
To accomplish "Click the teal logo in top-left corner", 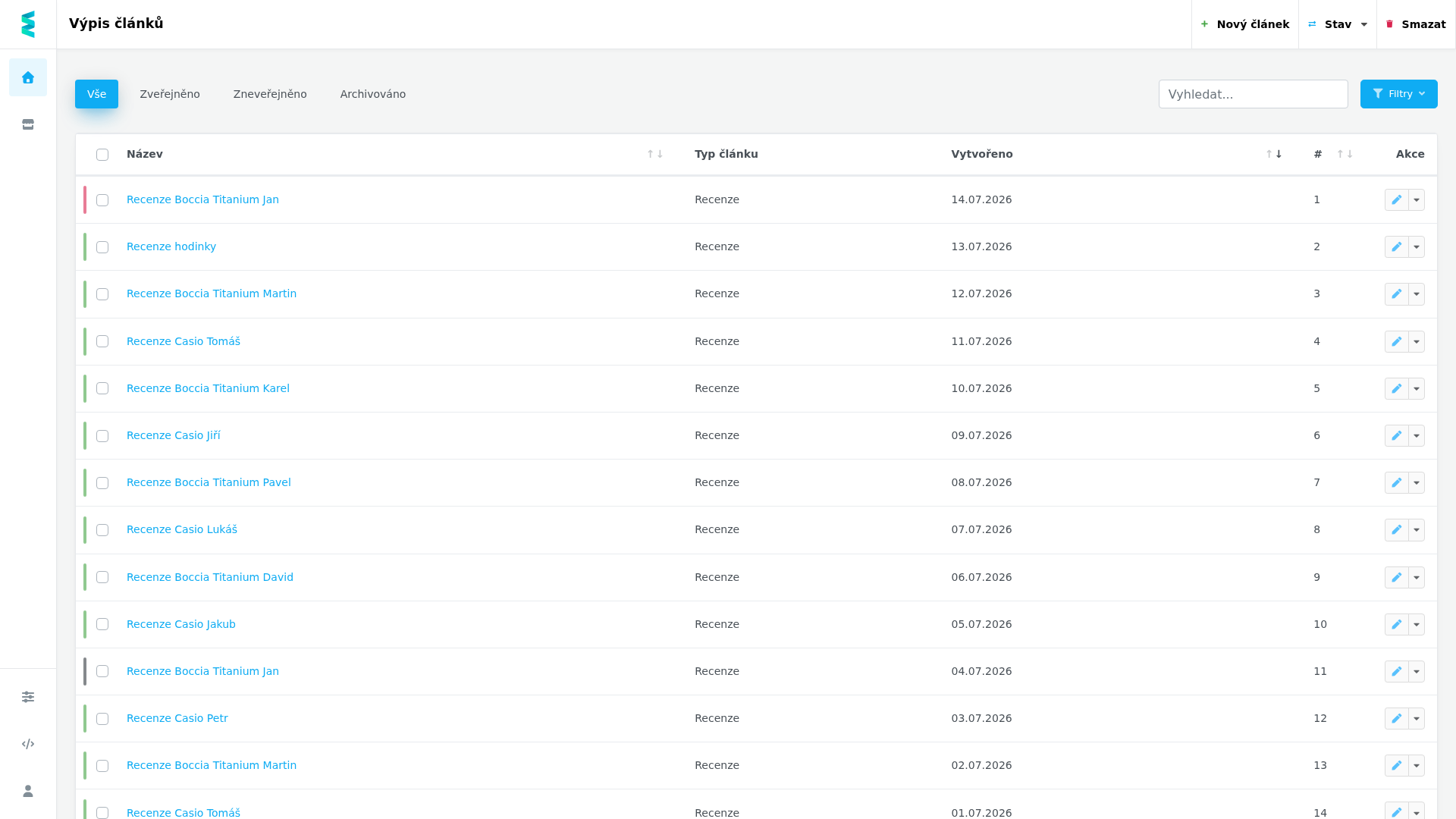I will [x=28, y=24].
